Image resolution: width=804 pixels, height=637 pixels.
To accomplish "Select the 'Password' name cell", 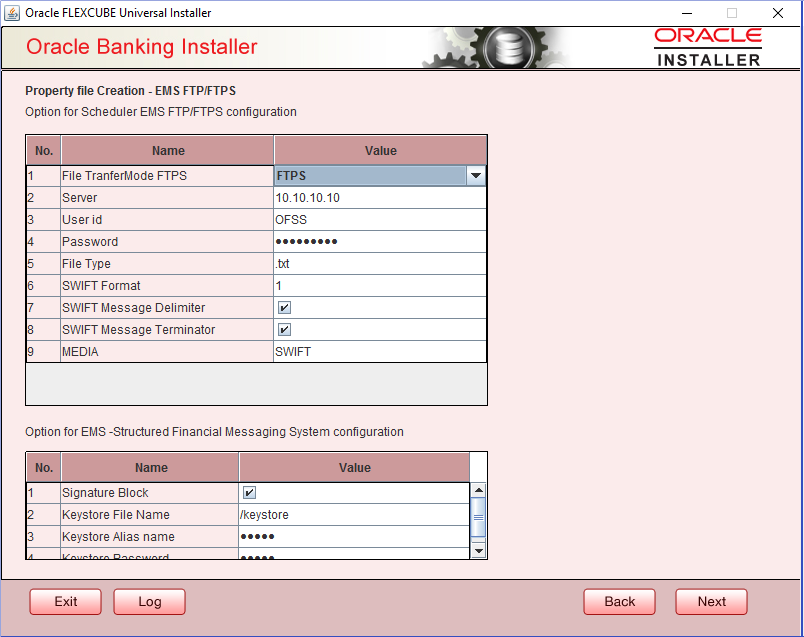I will click(167, 242).
